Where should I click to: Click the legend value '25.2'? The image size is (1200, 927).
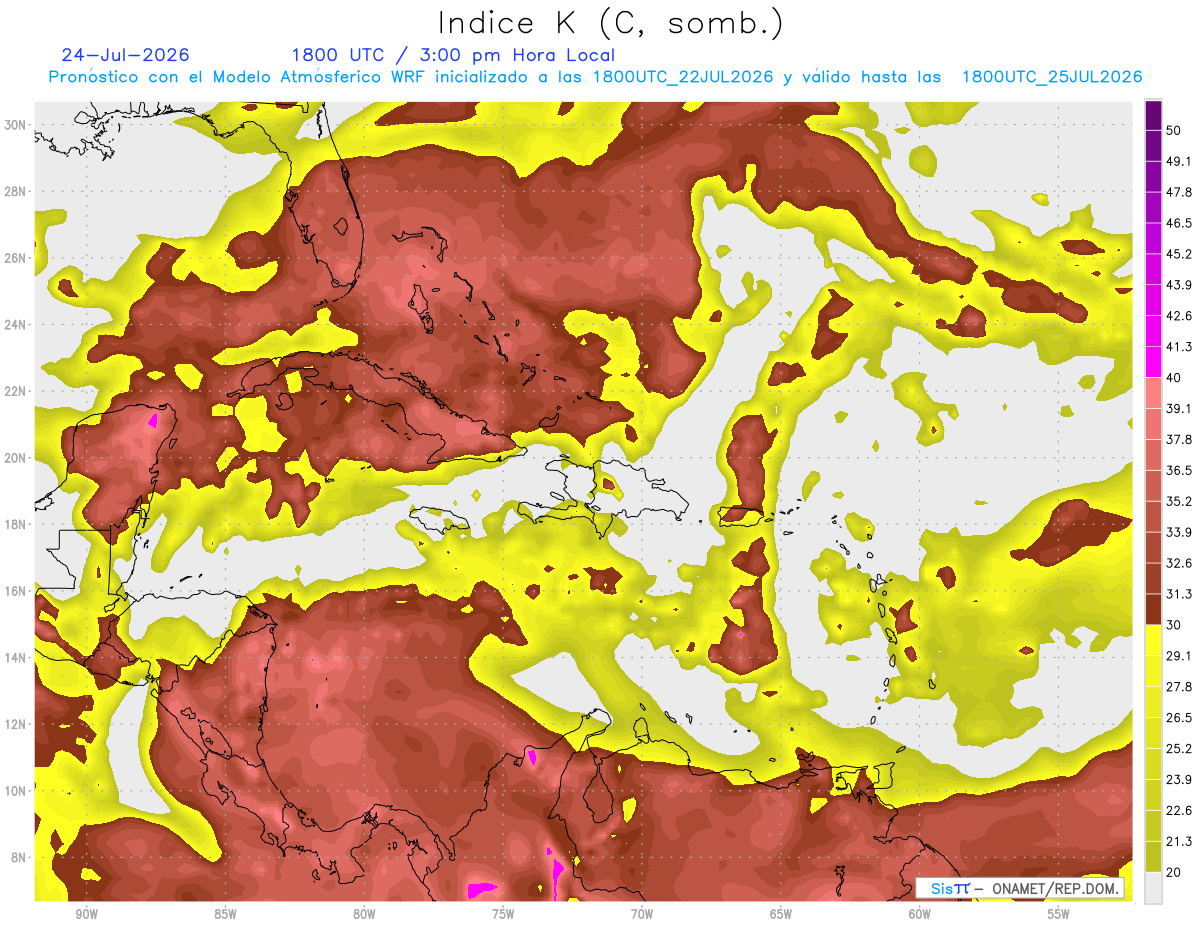tap(1179, 749)
